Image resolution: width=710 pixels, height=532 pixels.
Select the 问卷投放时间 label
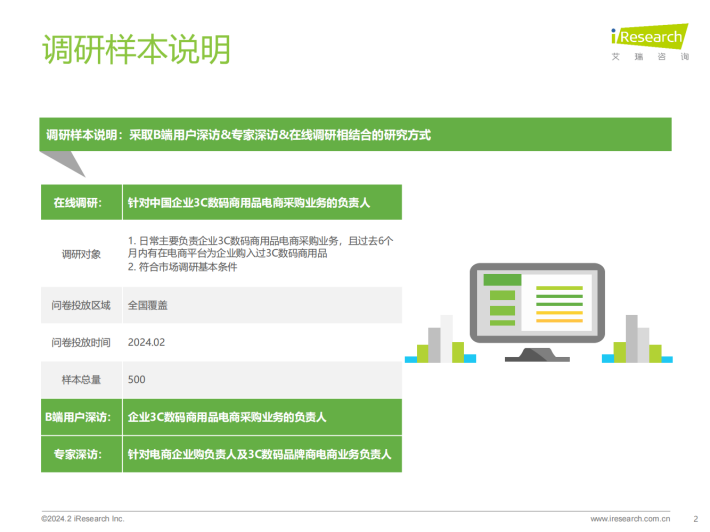[x=81, y=342]
